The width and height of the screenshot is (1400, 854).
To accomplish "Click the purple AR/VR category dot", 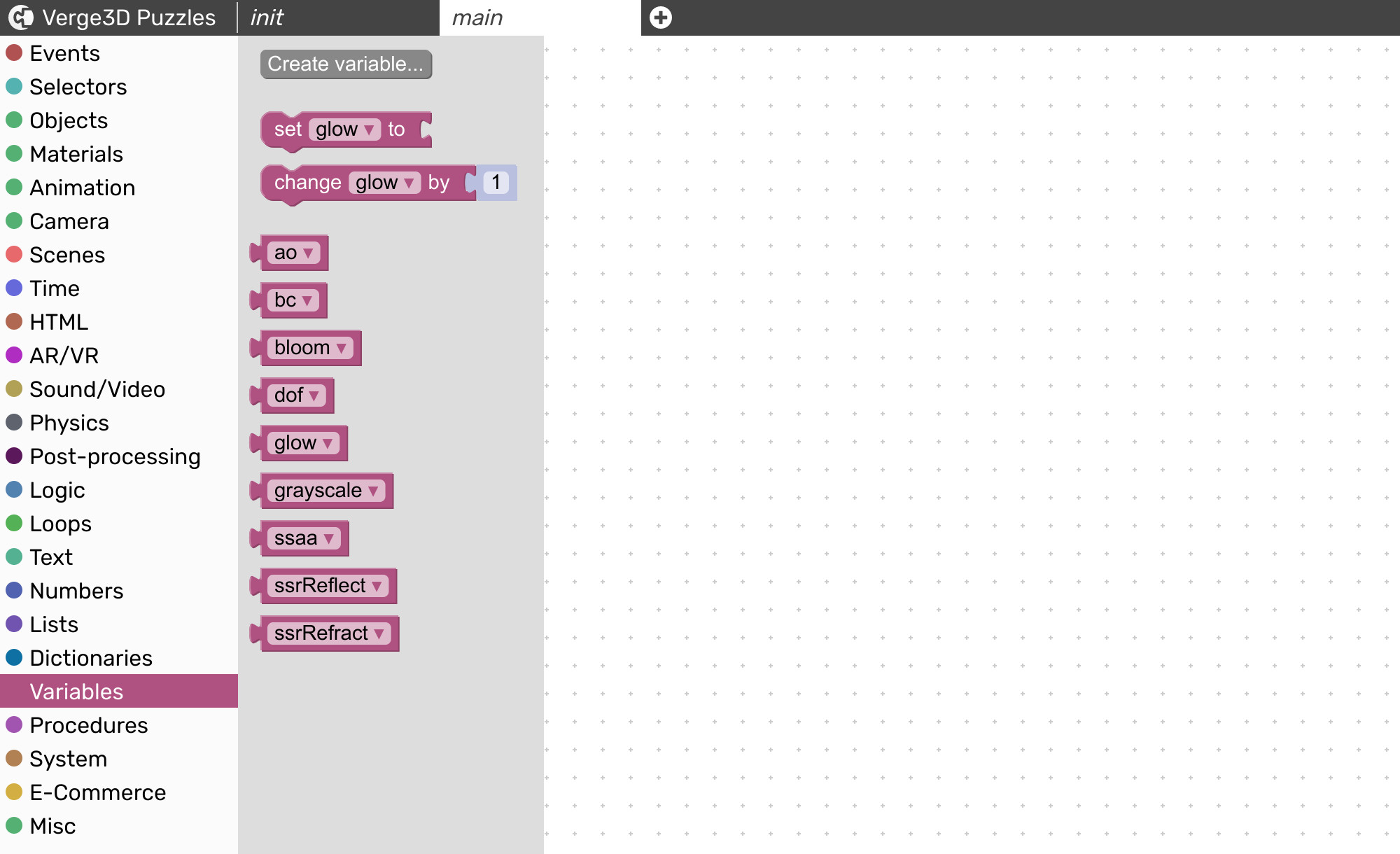I will tap(14, 355).
